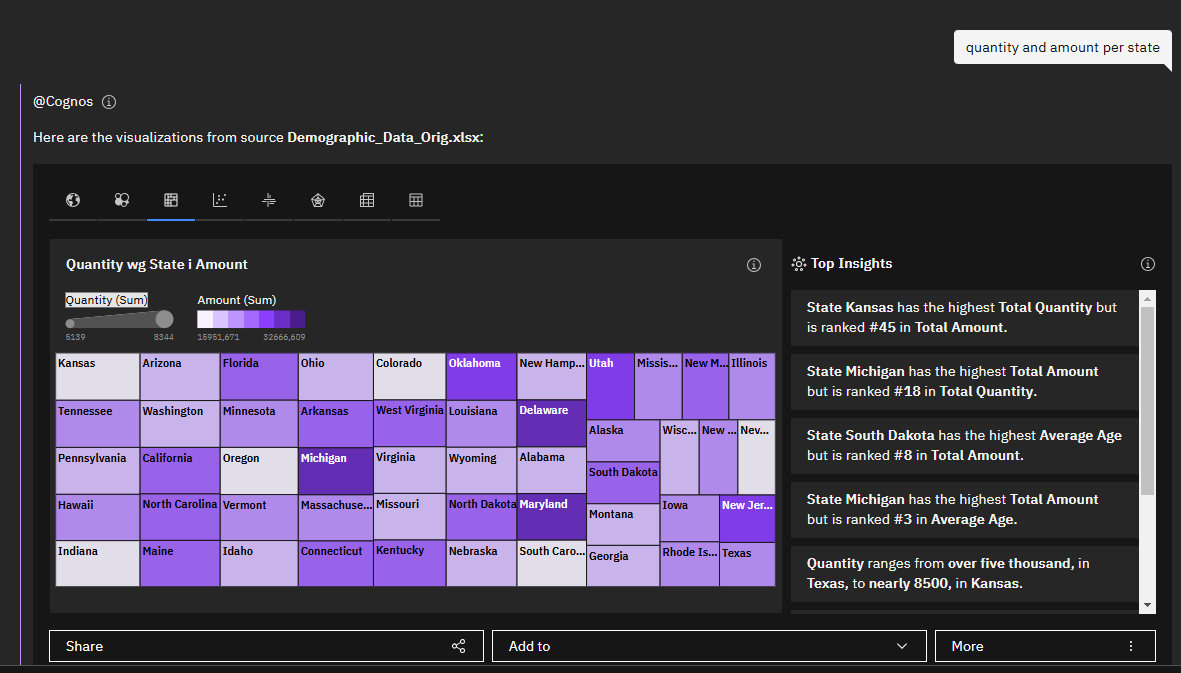The width and height of the screenshot is (1181, 673).
Task: Switch to the packed bubble chart tab
Action: pyautogui.click(x=122, y=200)
